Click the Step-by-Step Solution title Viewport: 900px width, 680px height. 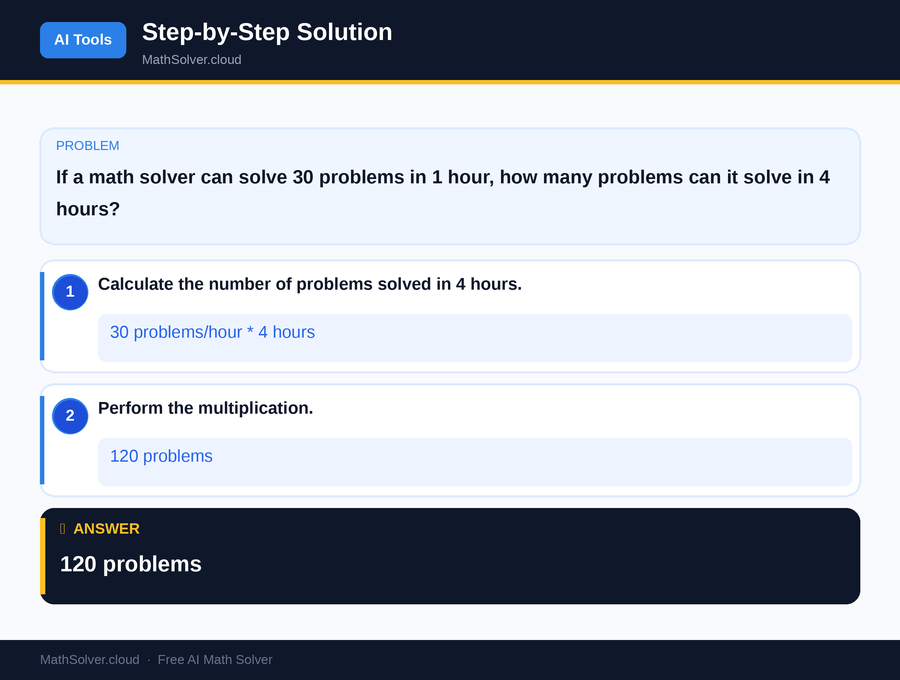(266, 32)
